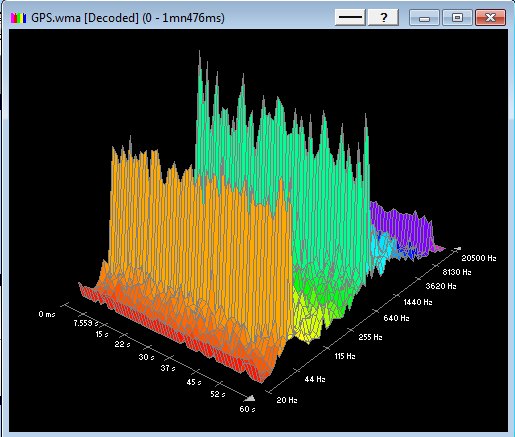Click the 8130 Hz frequency label
This screenshot has height=437, width=515.
(x=457, y=272)
